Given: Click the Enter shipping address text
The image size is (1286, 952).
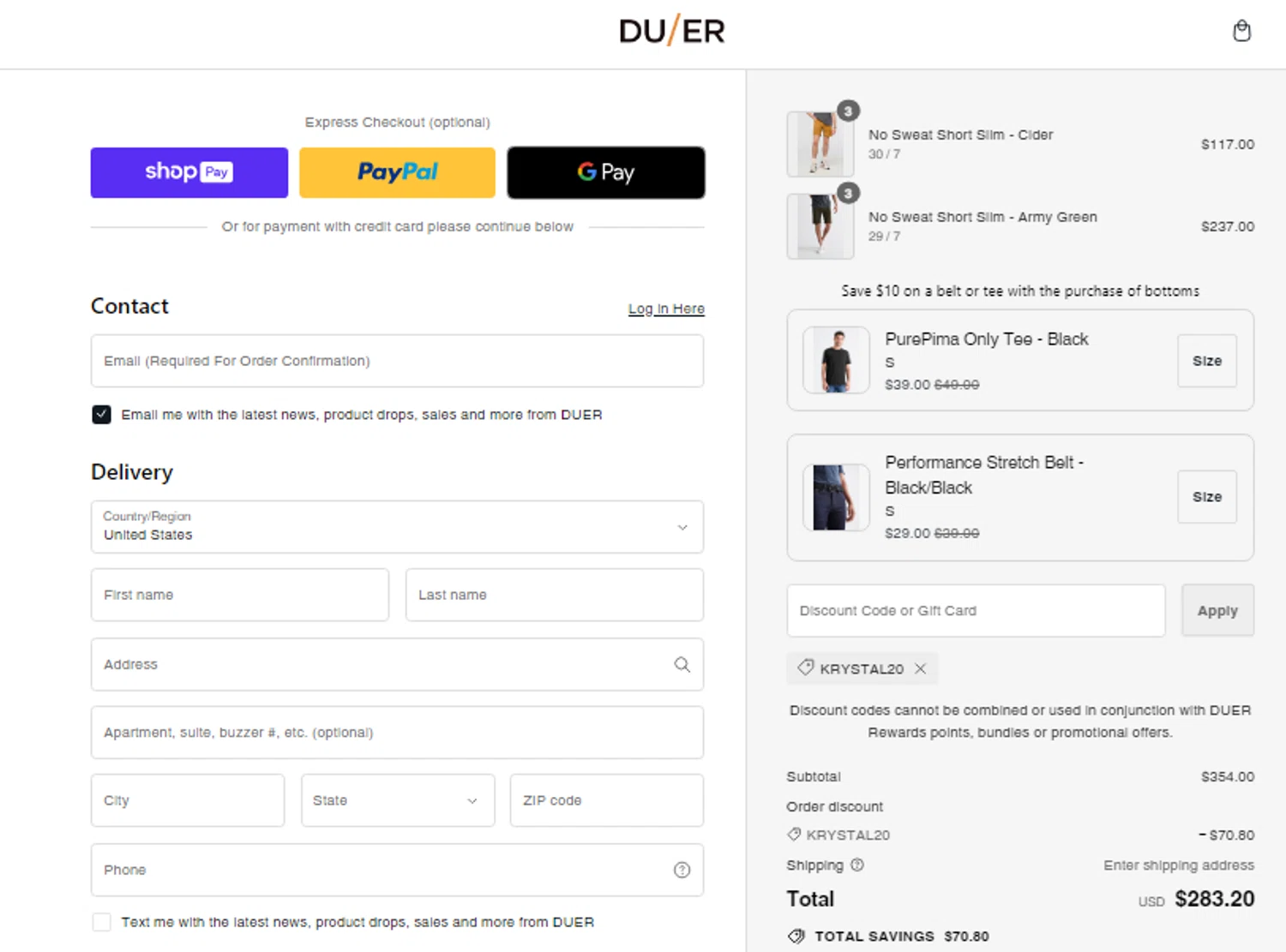Looking at the screenshot, I should [x=1179, y=865].
